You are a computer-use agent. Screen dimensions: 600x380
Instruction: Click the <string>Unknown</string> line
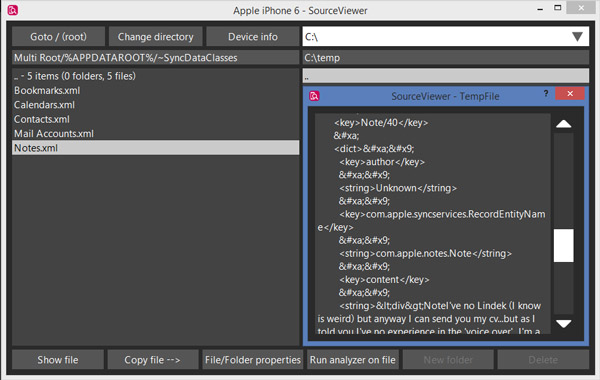(x=398, y=188)
